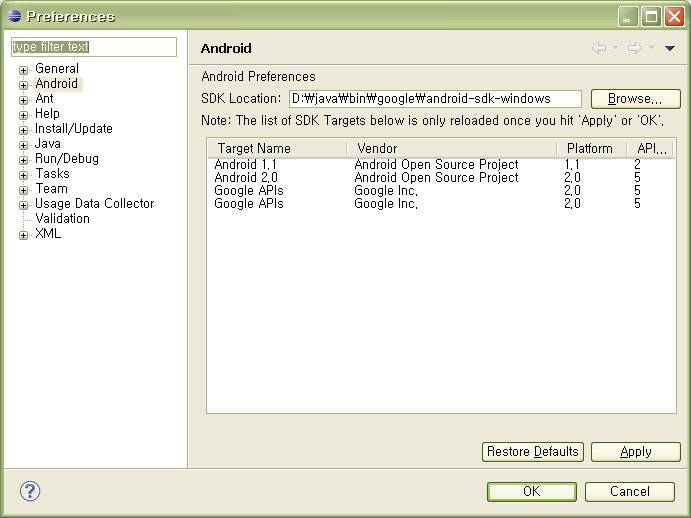Click the SDK Location path field

[x=435, y=98]
